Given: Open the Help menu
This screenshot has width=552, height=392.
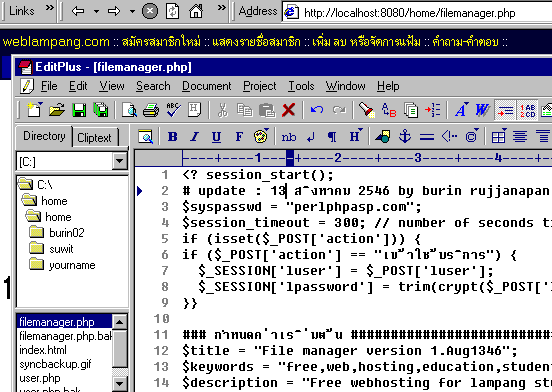Looking at the screenshot, I should [388, 86].
